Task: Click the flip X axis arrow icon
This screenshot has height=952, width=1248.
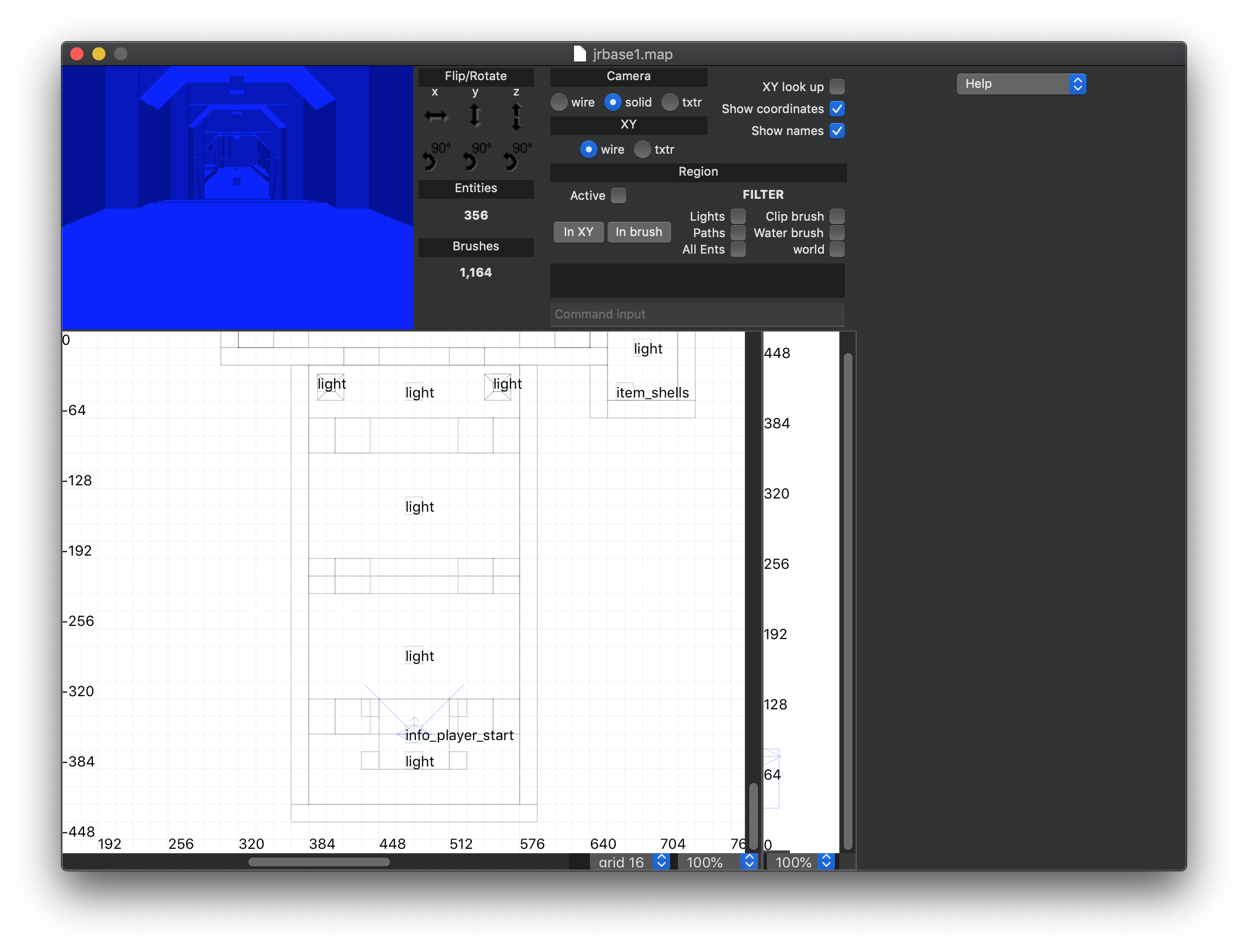Action: pyautogui.click(x=436, y=116)
